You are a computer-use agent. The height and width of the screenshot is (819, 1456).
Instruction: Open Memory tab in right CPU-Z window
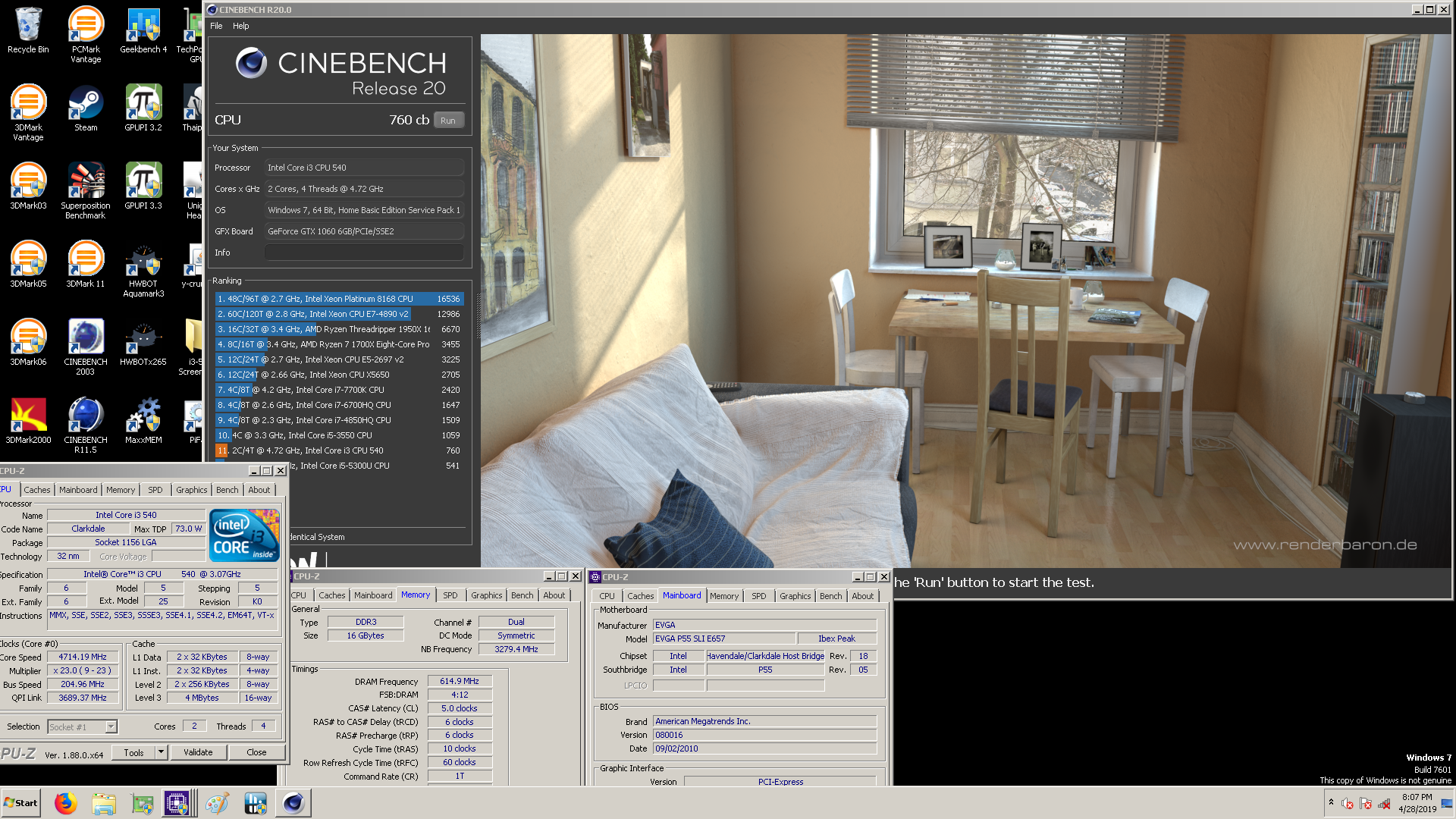click(724, 596)
